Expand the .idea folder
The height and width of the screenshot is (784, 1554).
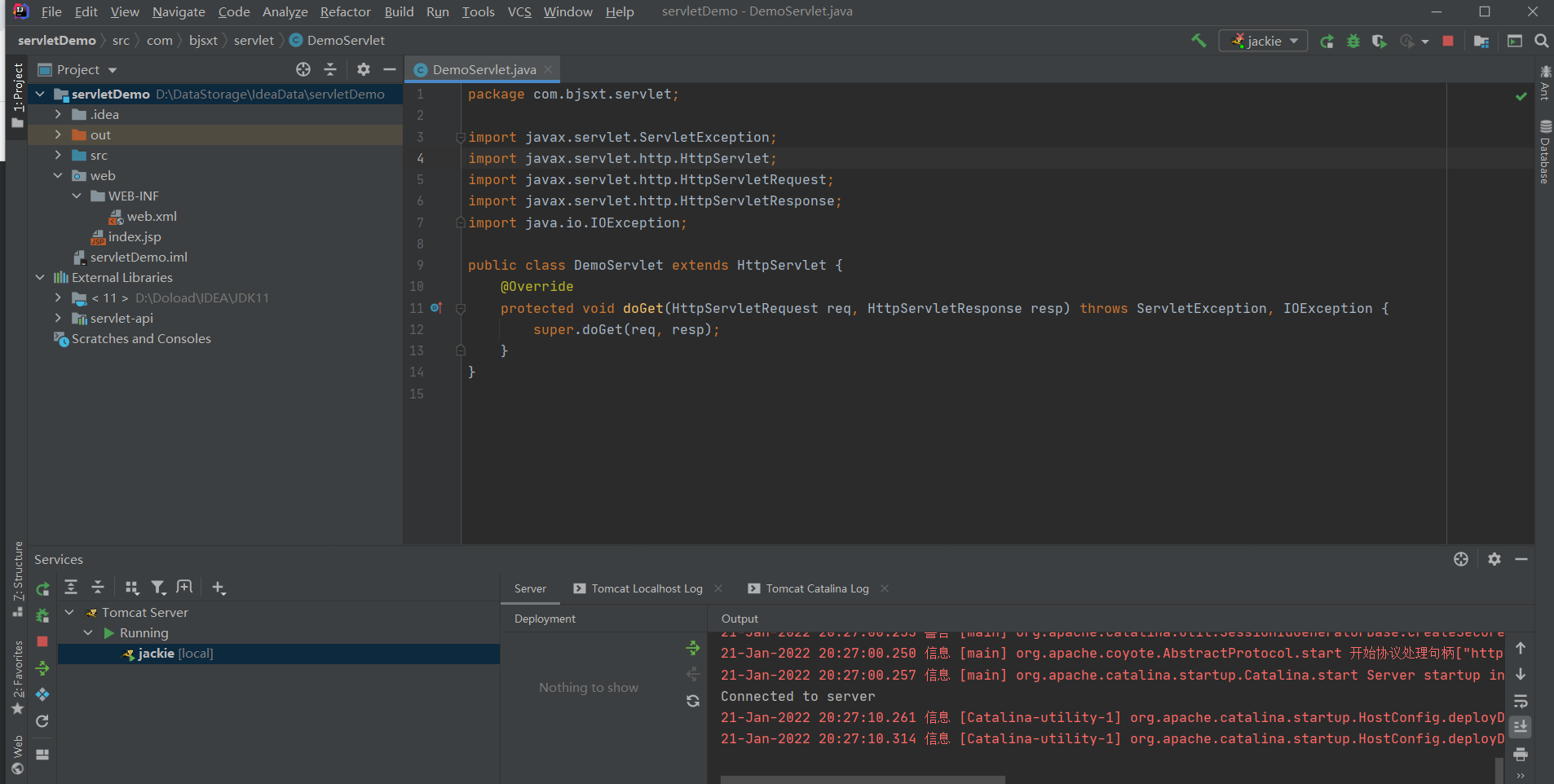[x=58, y=114]
